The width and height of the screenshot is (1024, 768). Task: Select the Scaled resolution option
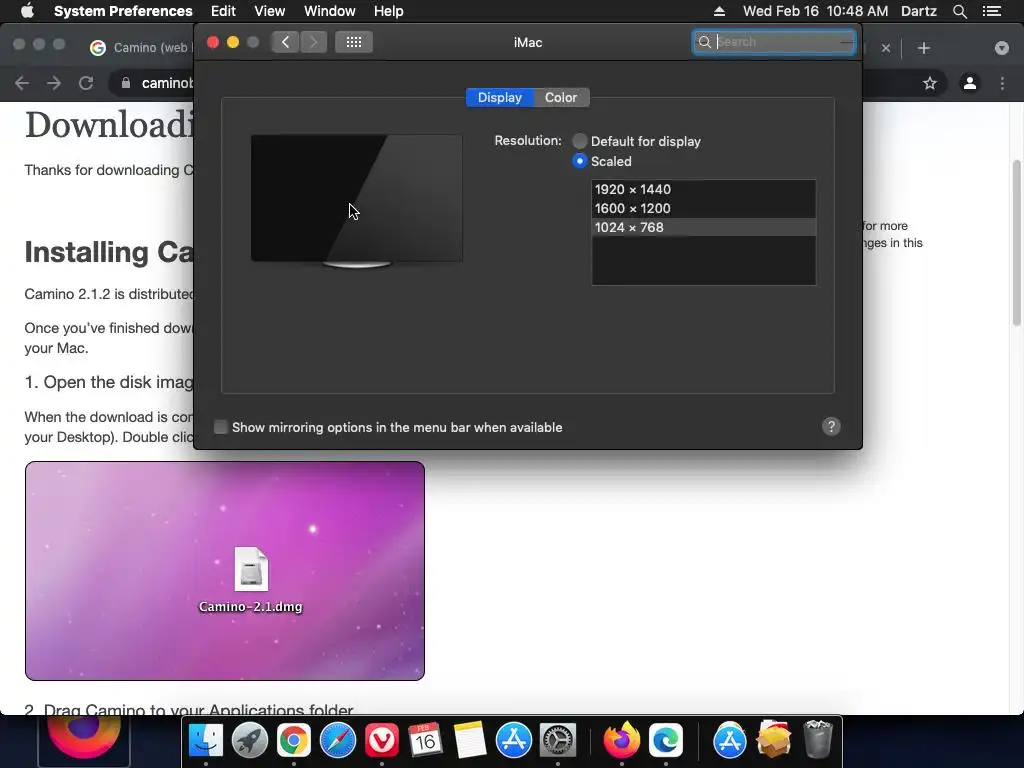tap(579, 161)
